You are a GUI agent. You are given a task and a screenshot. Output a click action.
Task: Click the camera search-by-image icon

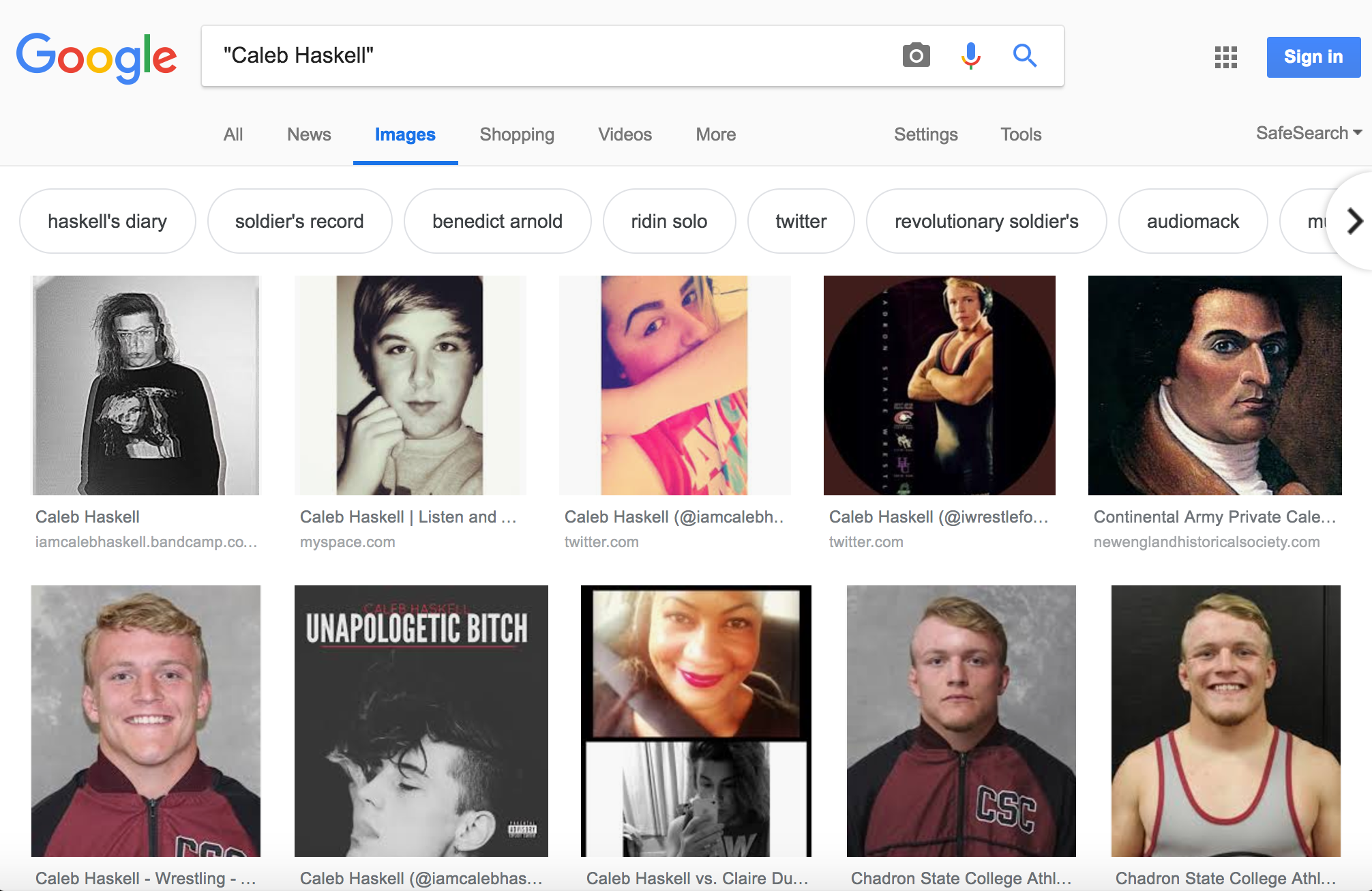916,55
